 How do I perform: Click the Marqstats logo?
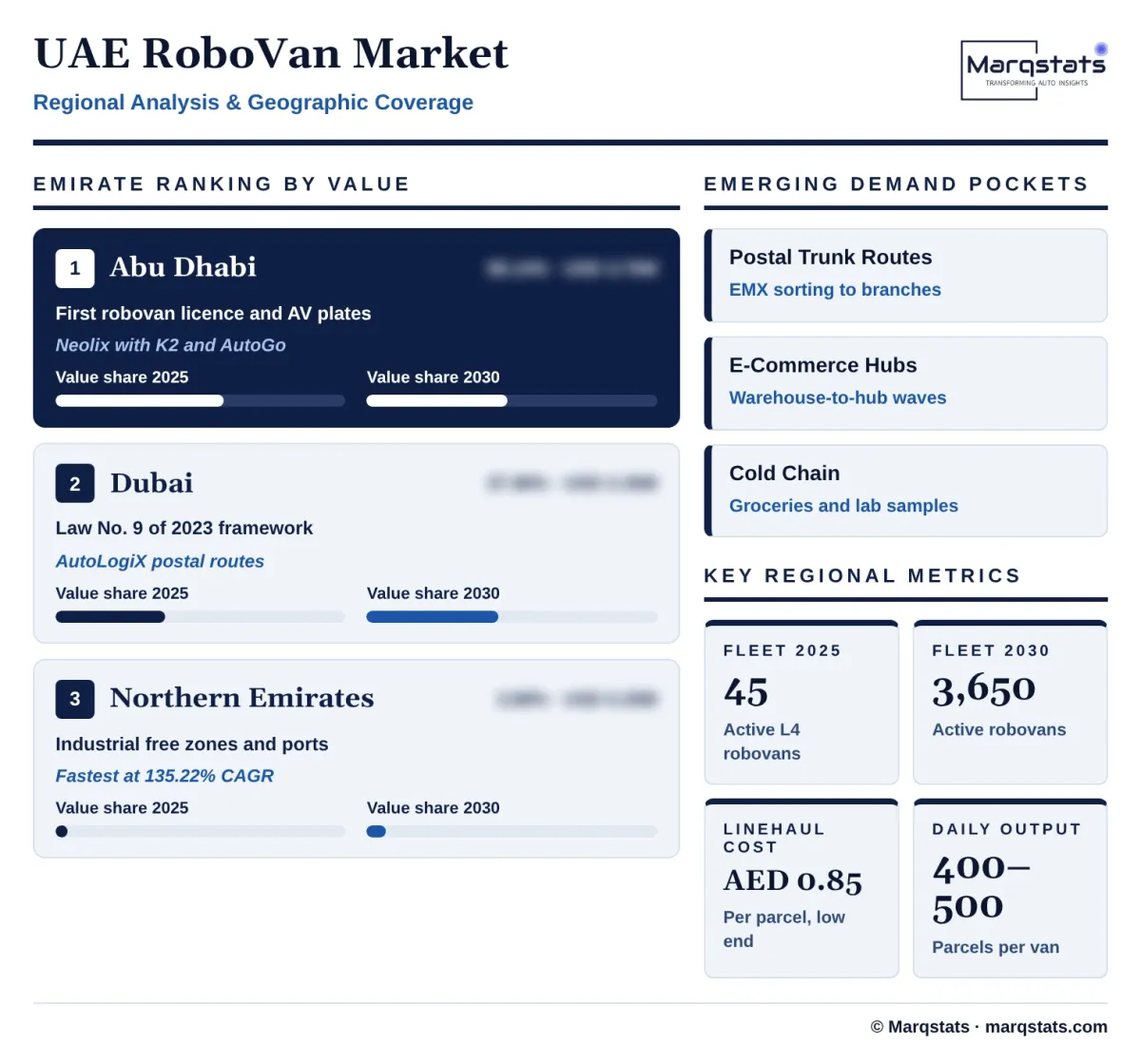(1035, 69)
